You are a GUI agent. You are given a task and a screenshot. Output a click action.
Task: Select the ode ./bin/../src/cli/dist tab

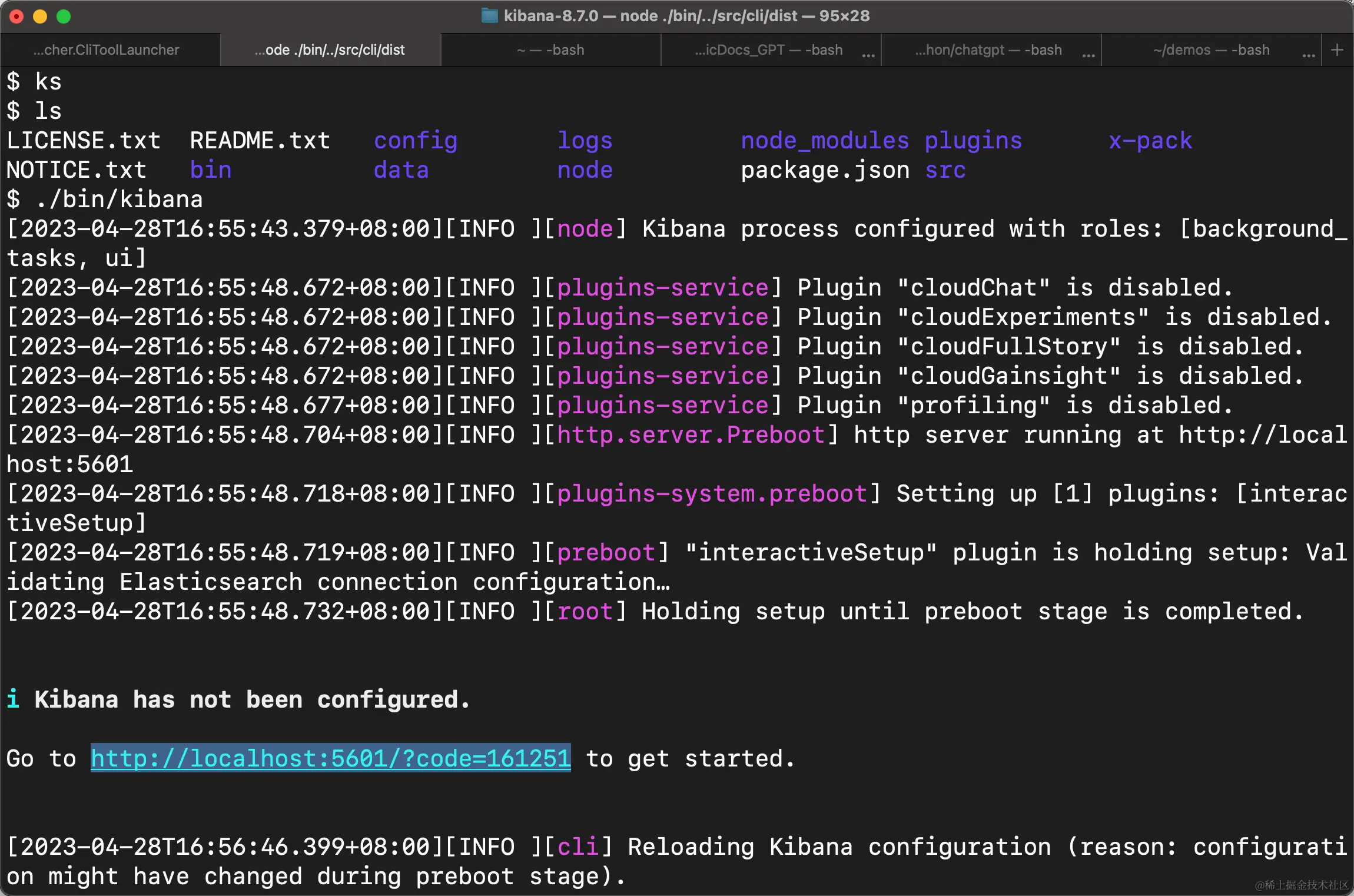pyautogui.click(x=330, y=50)
